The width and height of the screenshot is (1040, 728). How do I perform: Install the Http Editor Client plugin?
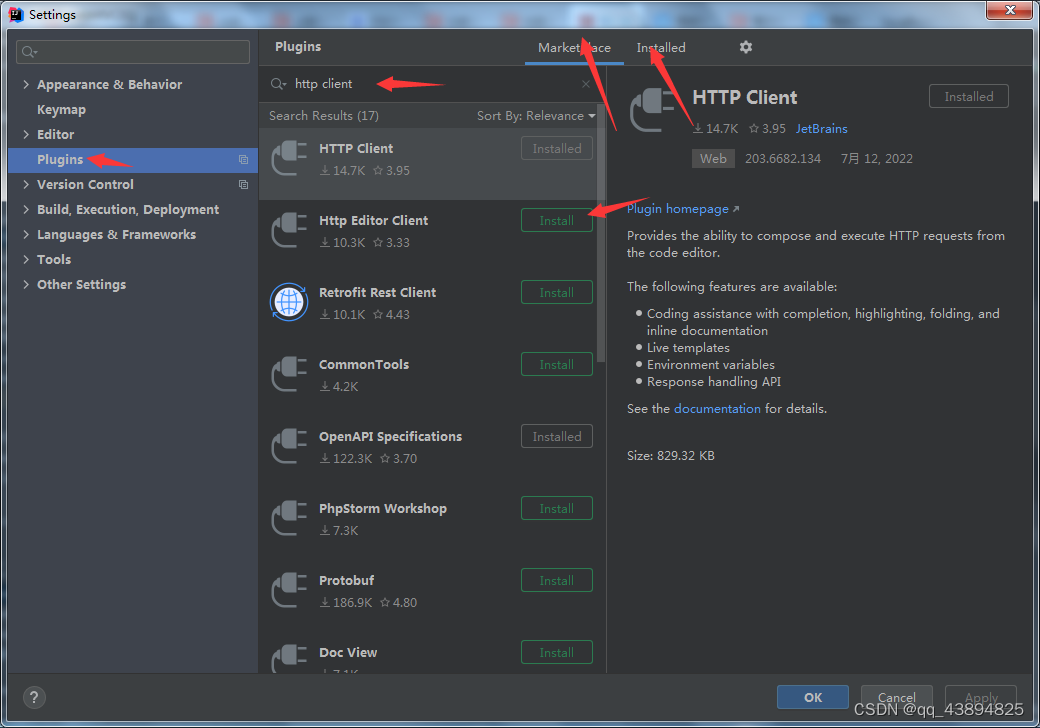tap(556, 220)
